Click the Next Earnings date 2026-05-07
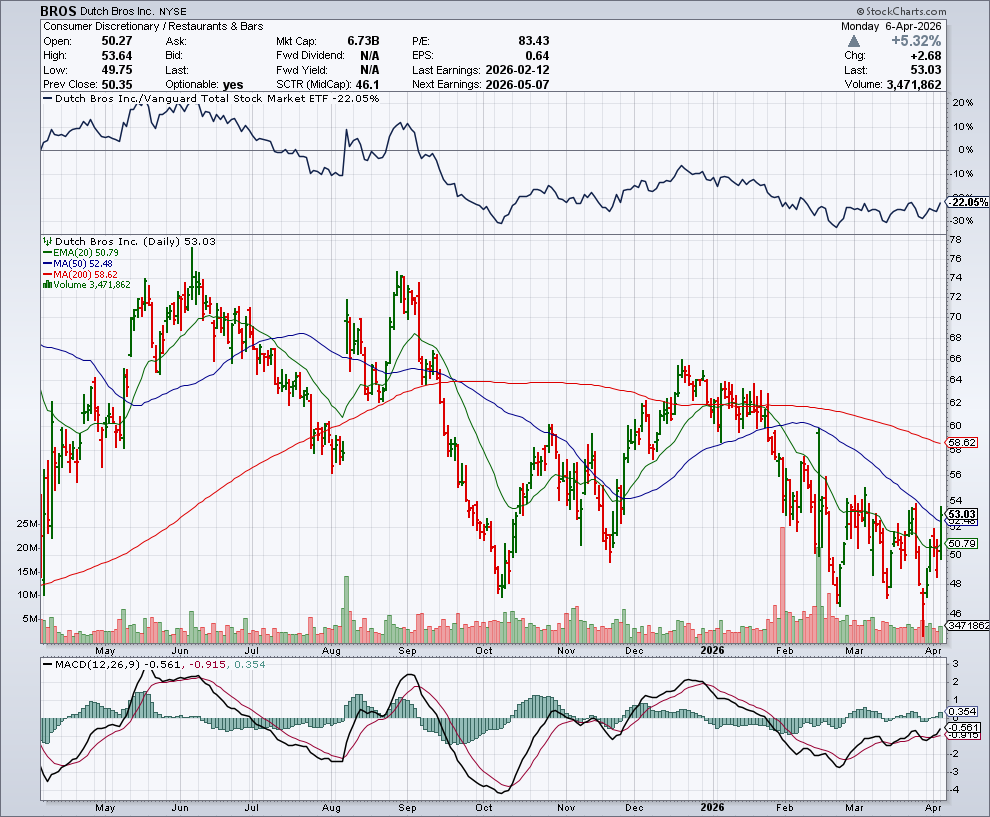Viewport: 990px width, 817px height. (x=517, y=85)
